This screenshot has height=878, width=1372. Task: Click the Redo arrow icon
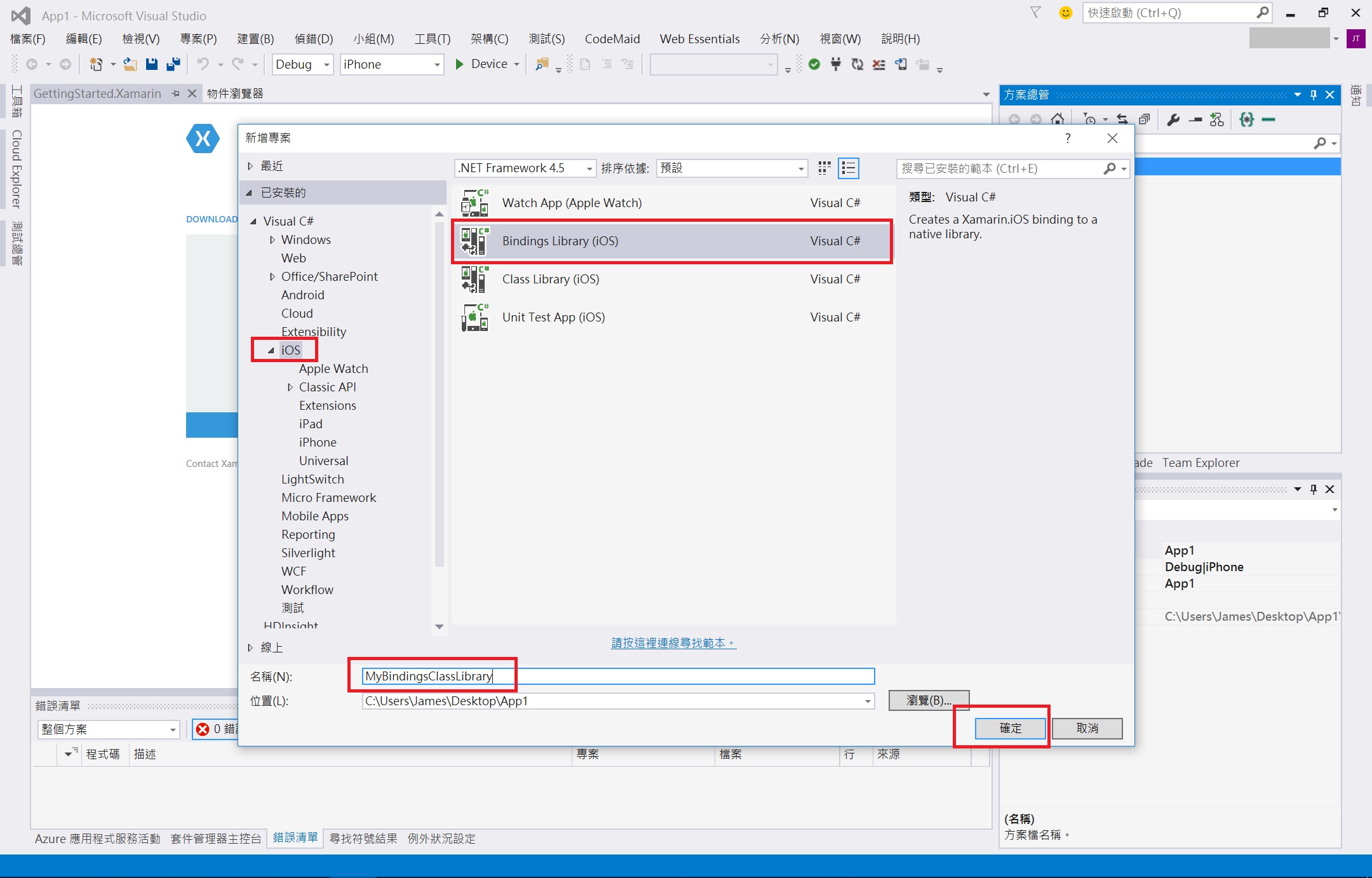tap(238, 64)
